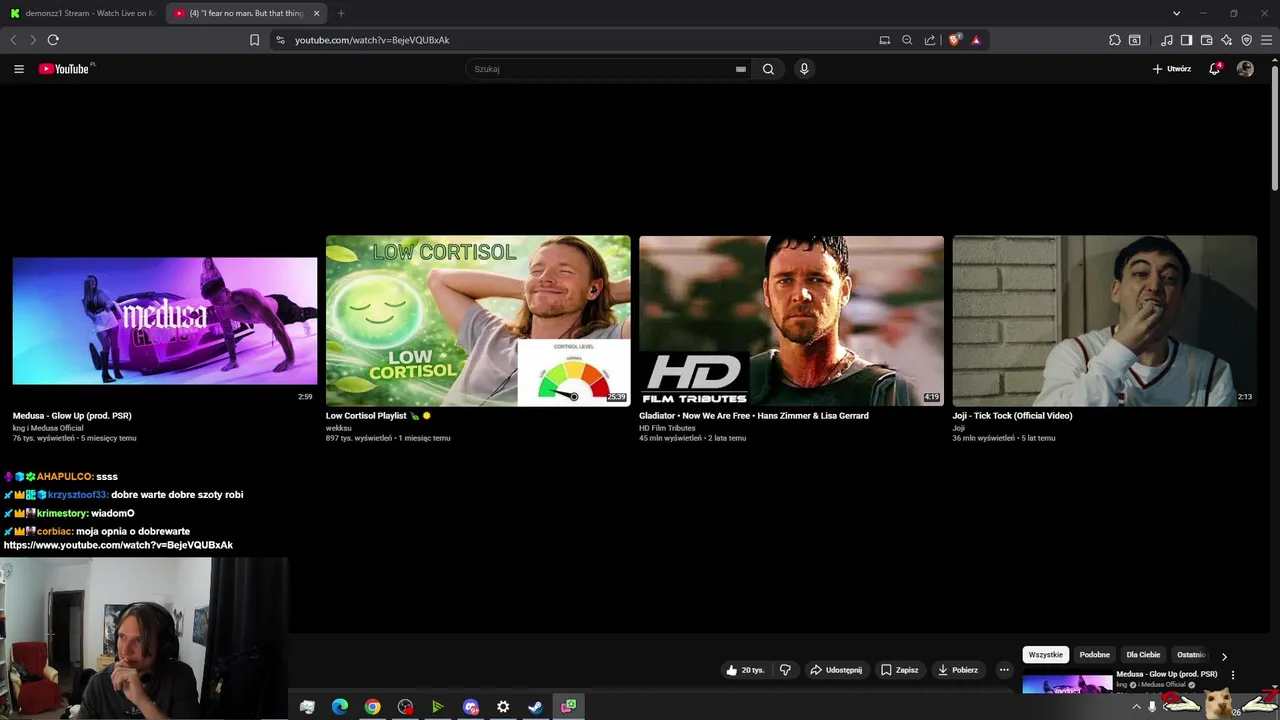Viewport: 1280px width, 720px height.
Task: Bookmark this page using bookmark icon
Action: [254, 40]
